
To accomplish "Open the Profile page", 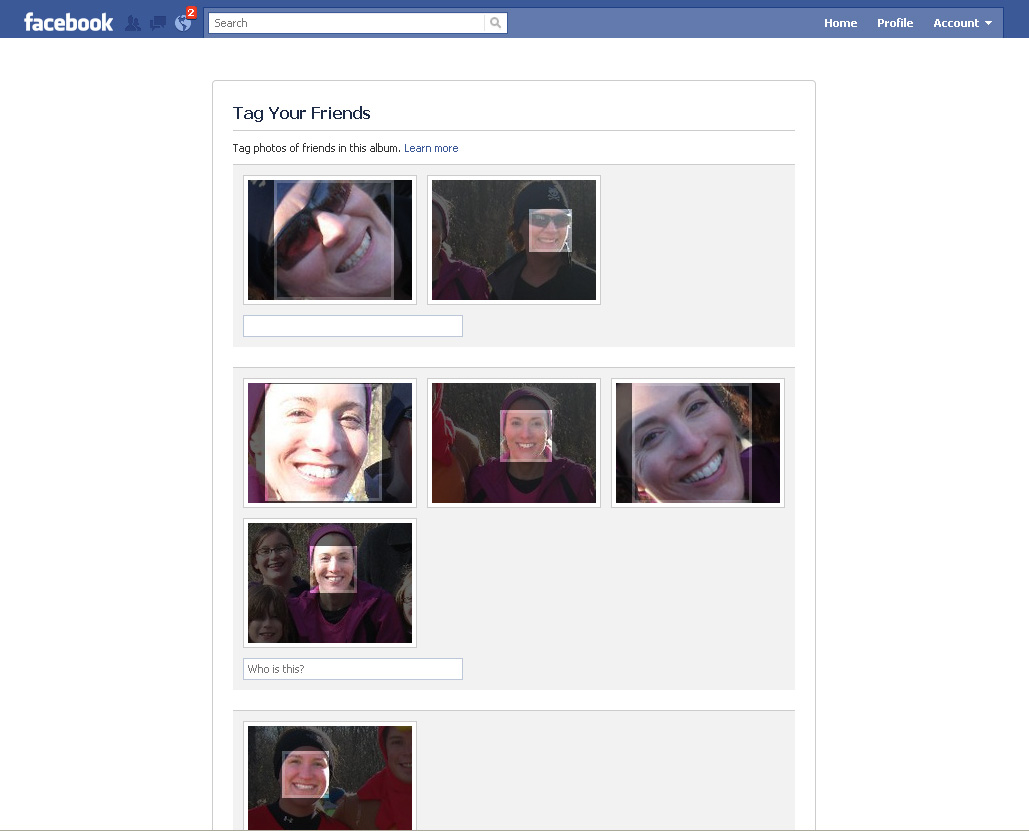I will coord(895,23).
